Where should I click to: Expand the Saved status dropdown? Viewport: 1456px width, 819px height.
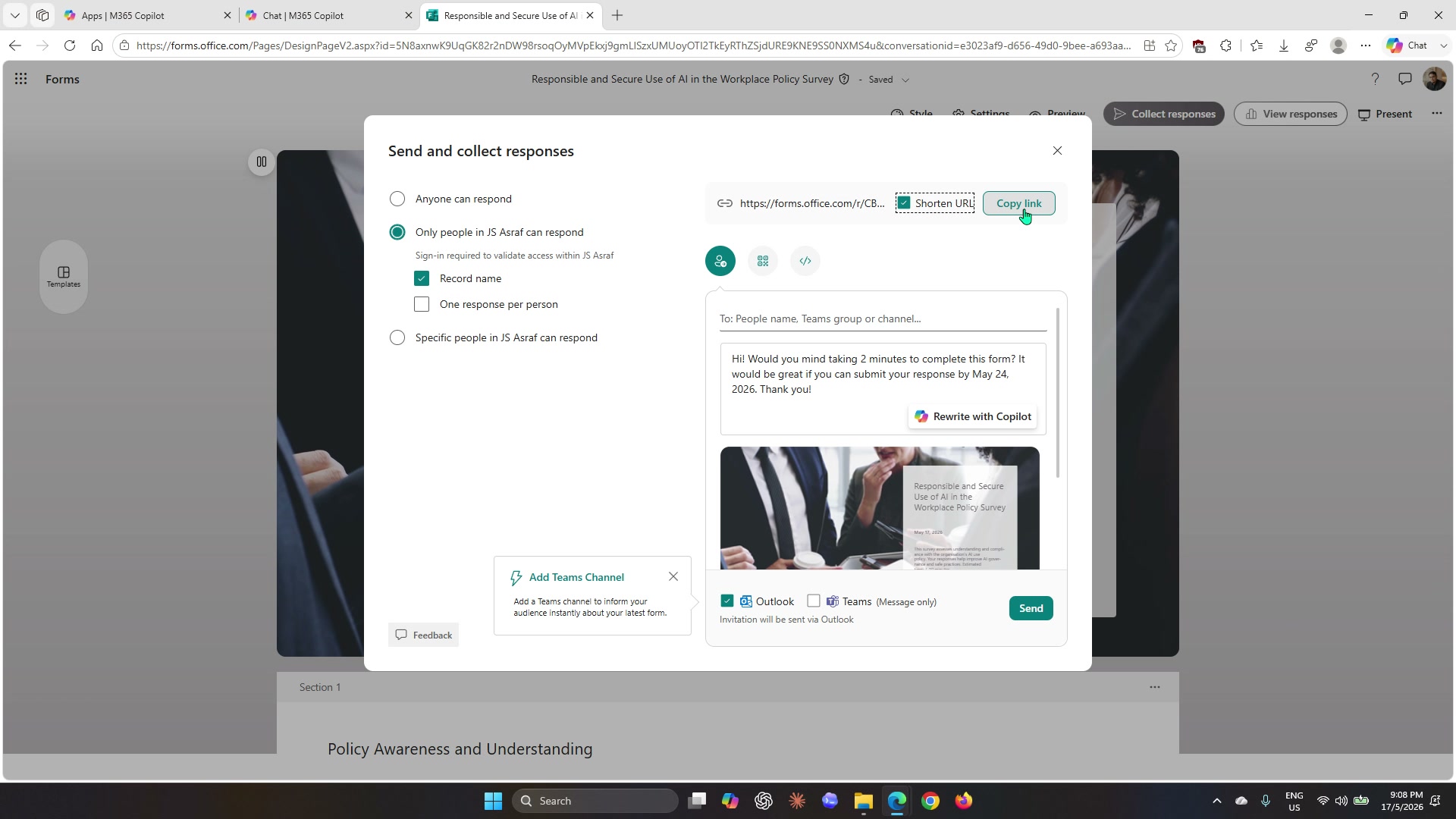905,80
